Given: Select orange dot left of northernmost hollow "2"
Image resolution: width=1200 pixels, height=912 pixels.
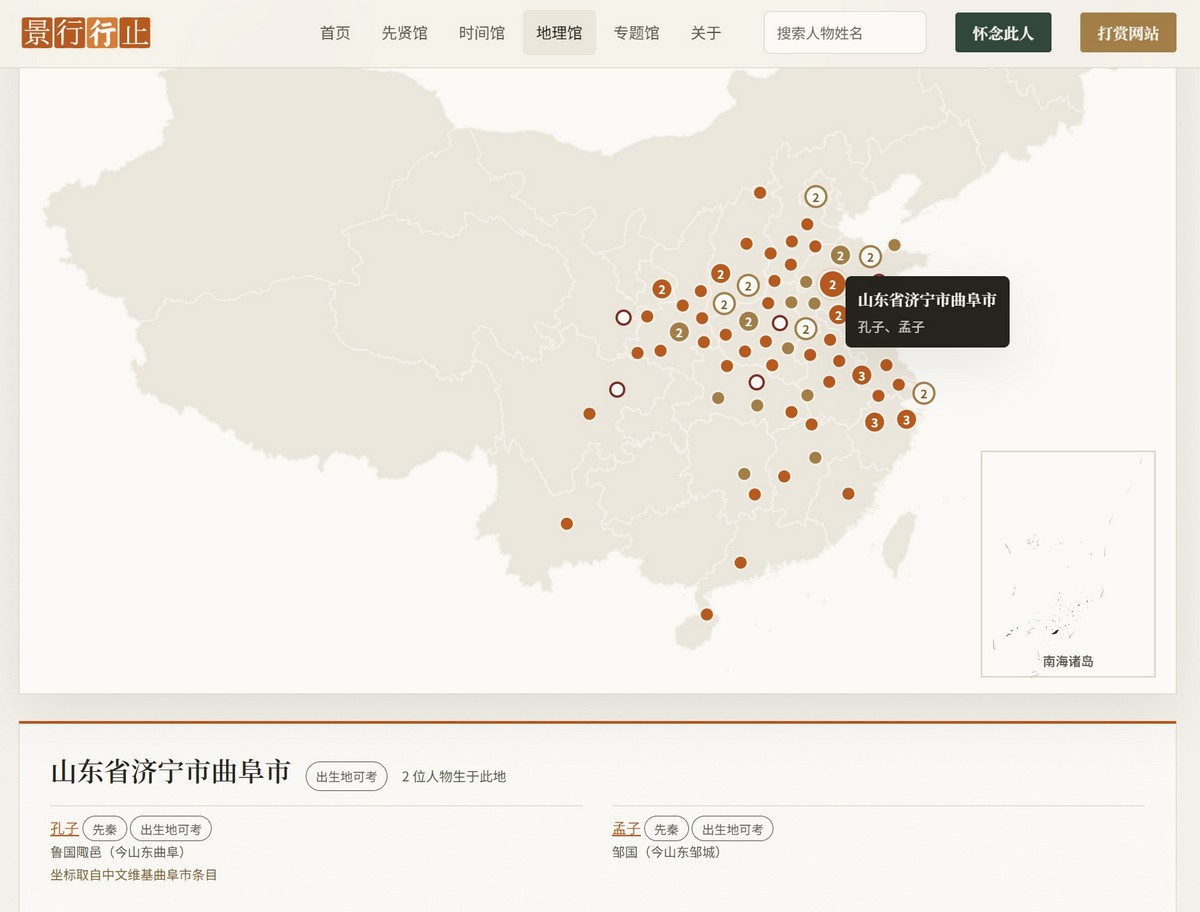Looking at the screenshot, I should click(760, 192).
